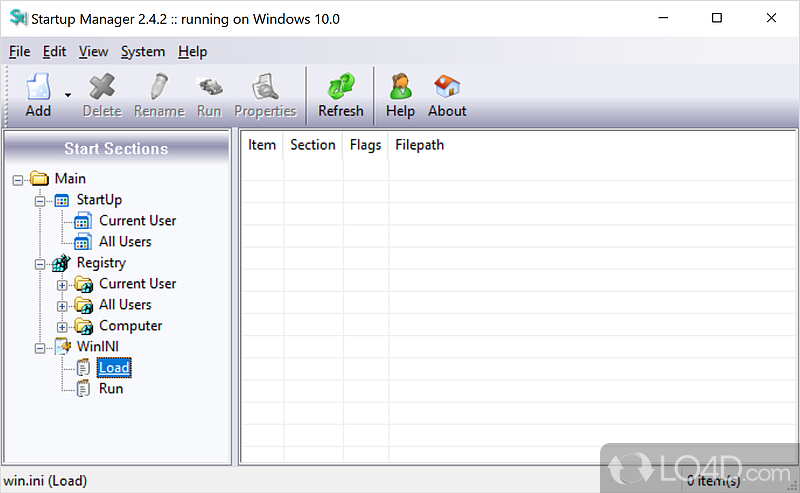Select All Users under StartUp
This screenshot has height=493, width=800.
pyautogui.click(x=125, y=241)
